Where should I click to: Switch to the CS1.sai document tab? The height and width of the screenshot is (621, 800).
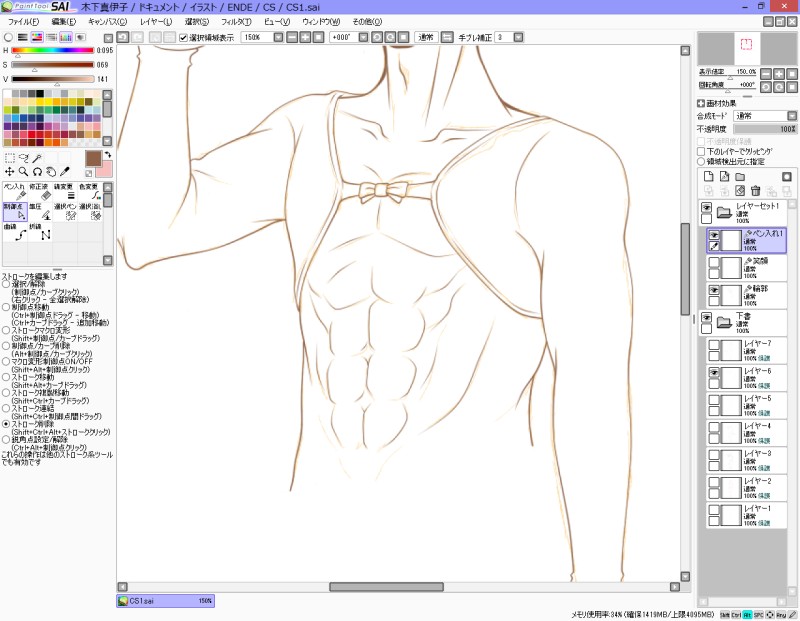pyautogui.click(x=165, y=601)
